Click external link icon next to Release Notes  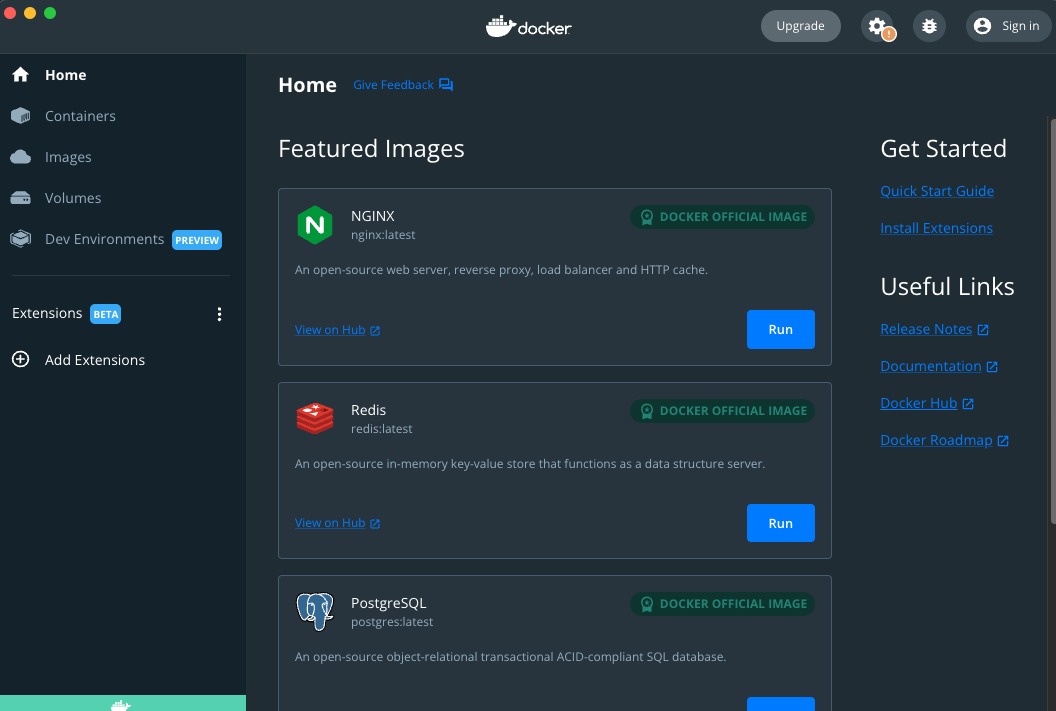tap(983, 330)
